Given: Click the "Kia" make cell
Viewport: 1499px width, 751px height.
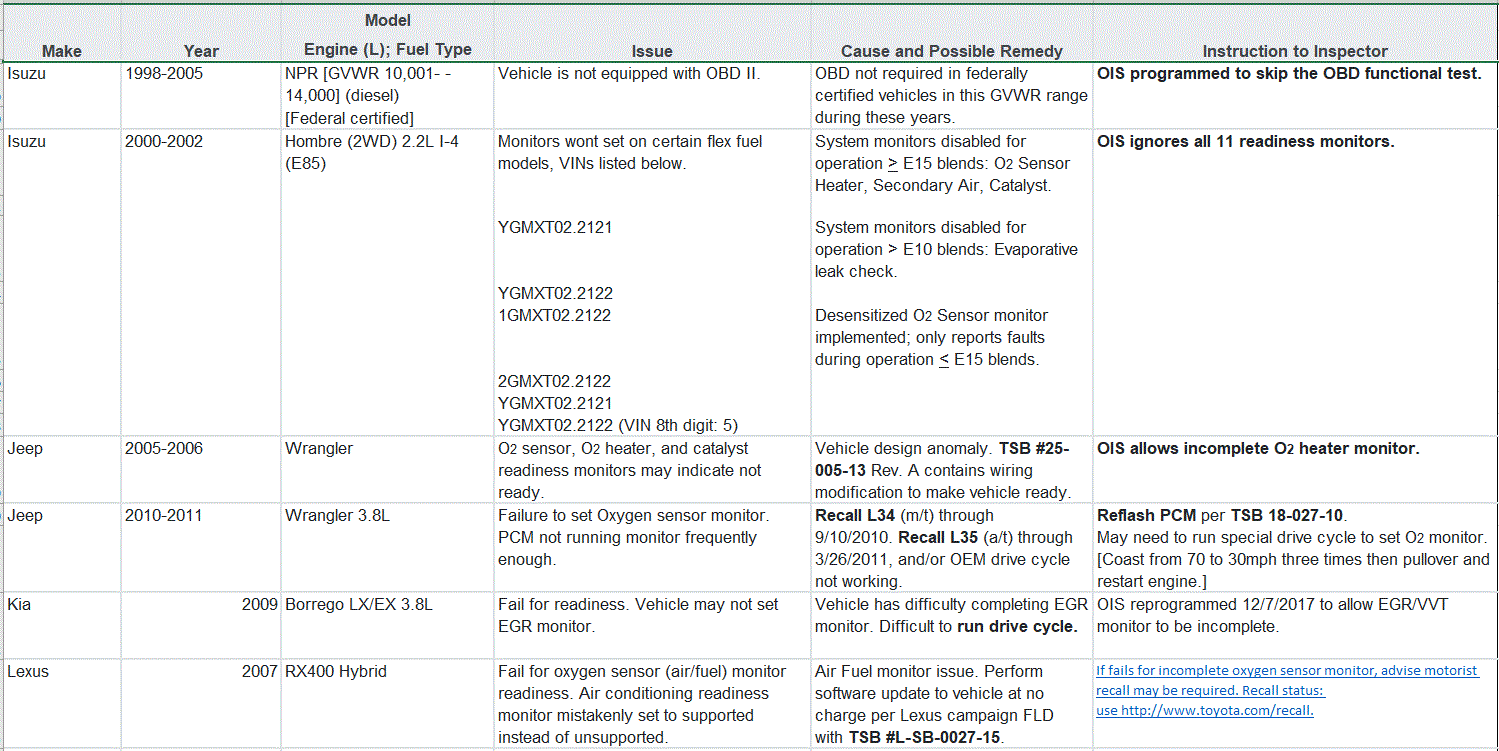Looking at the screenshot, I should [x=62, y=626].
